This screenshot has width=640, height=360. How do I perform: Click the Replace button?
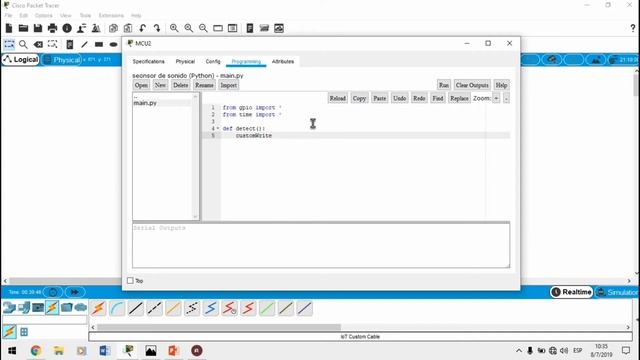(459, 98)
